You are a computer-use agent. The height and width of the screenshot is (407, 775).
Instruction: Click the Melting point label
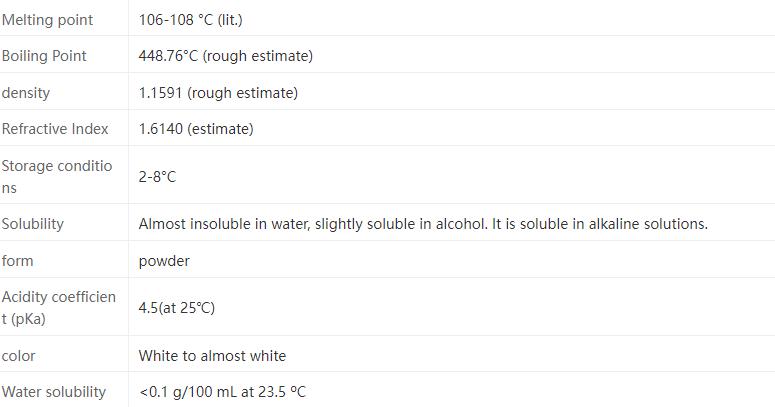(47, 20)
